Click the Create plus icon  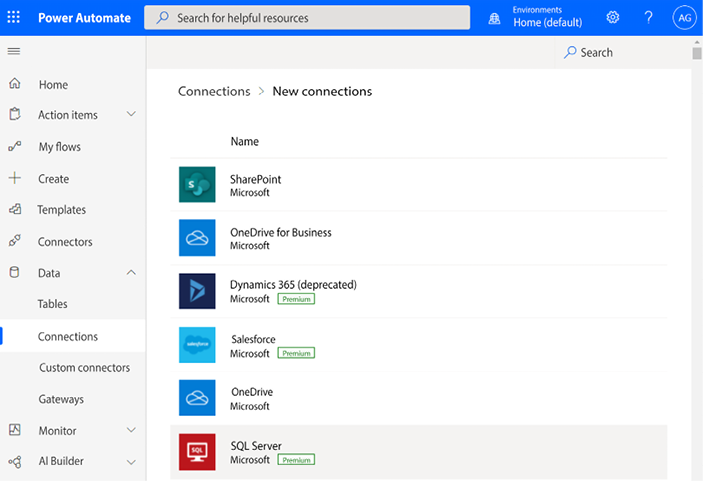point(15,178)
